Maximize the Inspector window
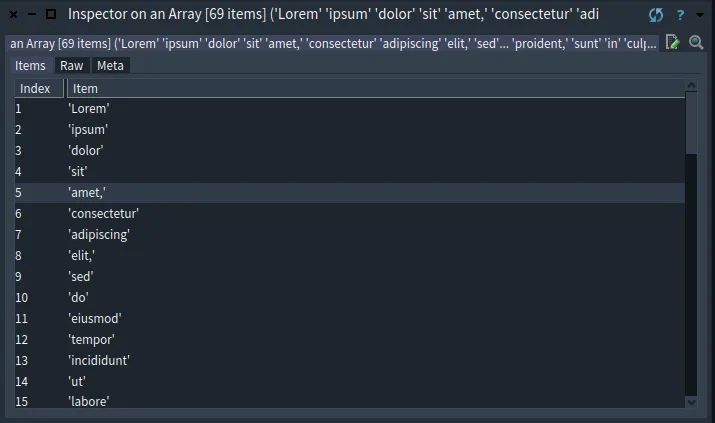715x423 pixels. 51,15
